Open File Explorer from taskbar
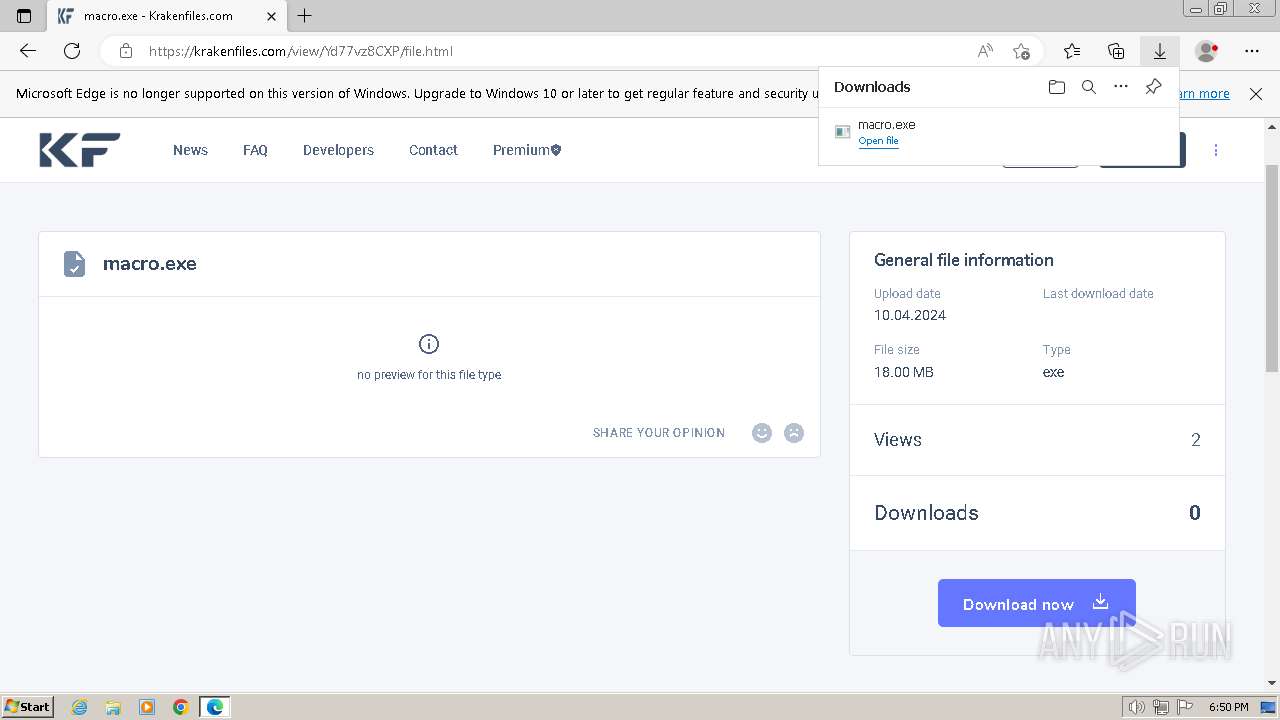The height and width of the screenshot is (720, 1280). tap(113, 707)
